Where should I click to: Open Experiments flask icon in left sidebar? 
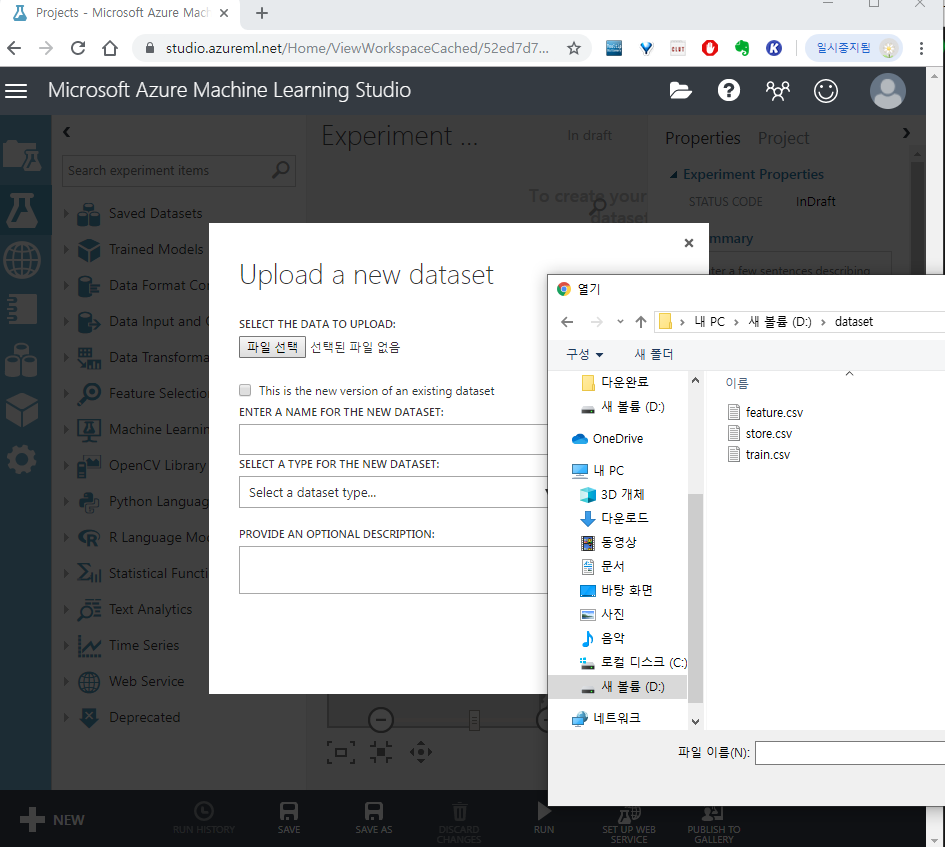pyautogui.click(x=22, y=210)
